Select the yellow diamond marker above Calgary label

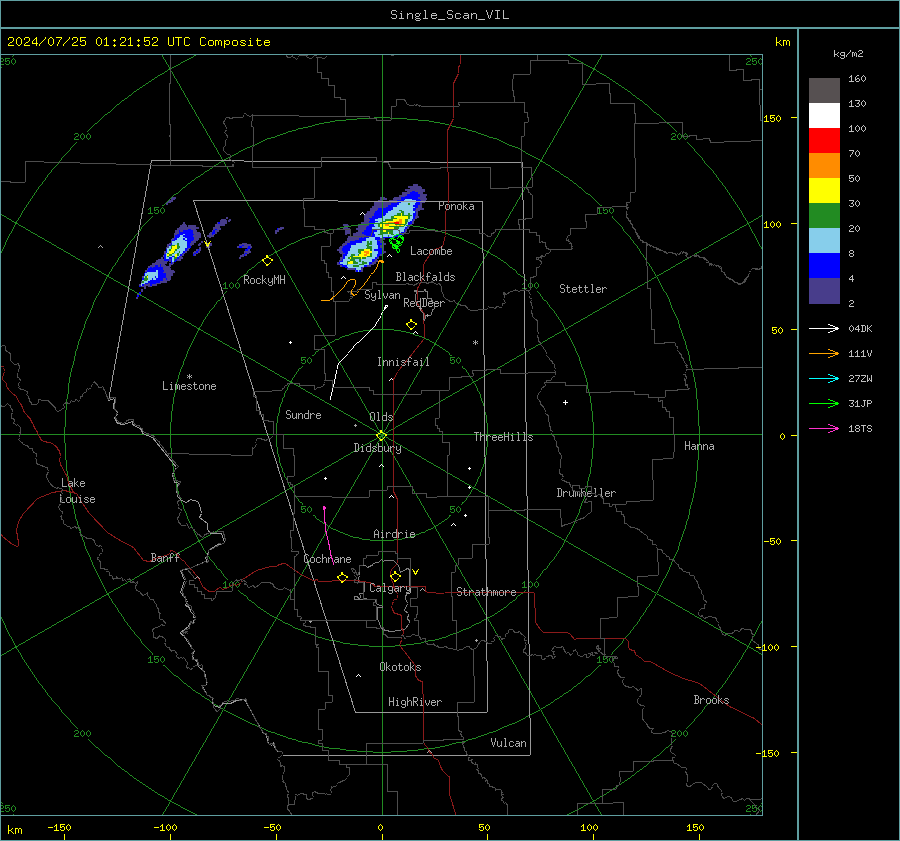pyautogui.click(x=395, y=576)
